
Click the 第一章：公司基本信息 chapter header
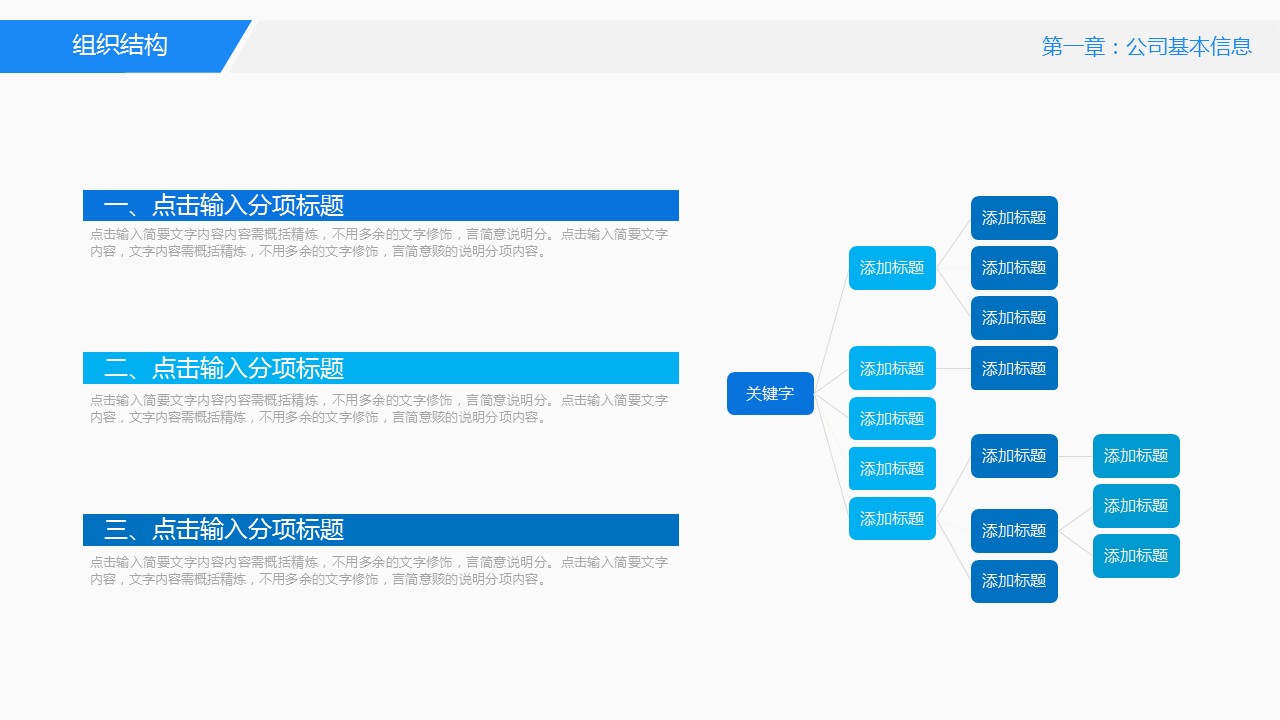pyautogui.click(x=1146, y=47)
